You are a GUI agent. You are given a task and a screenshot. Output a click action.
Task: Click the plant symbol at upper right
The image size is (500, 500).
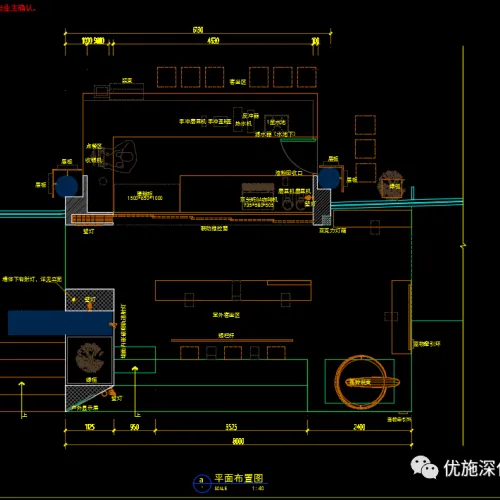391,184
